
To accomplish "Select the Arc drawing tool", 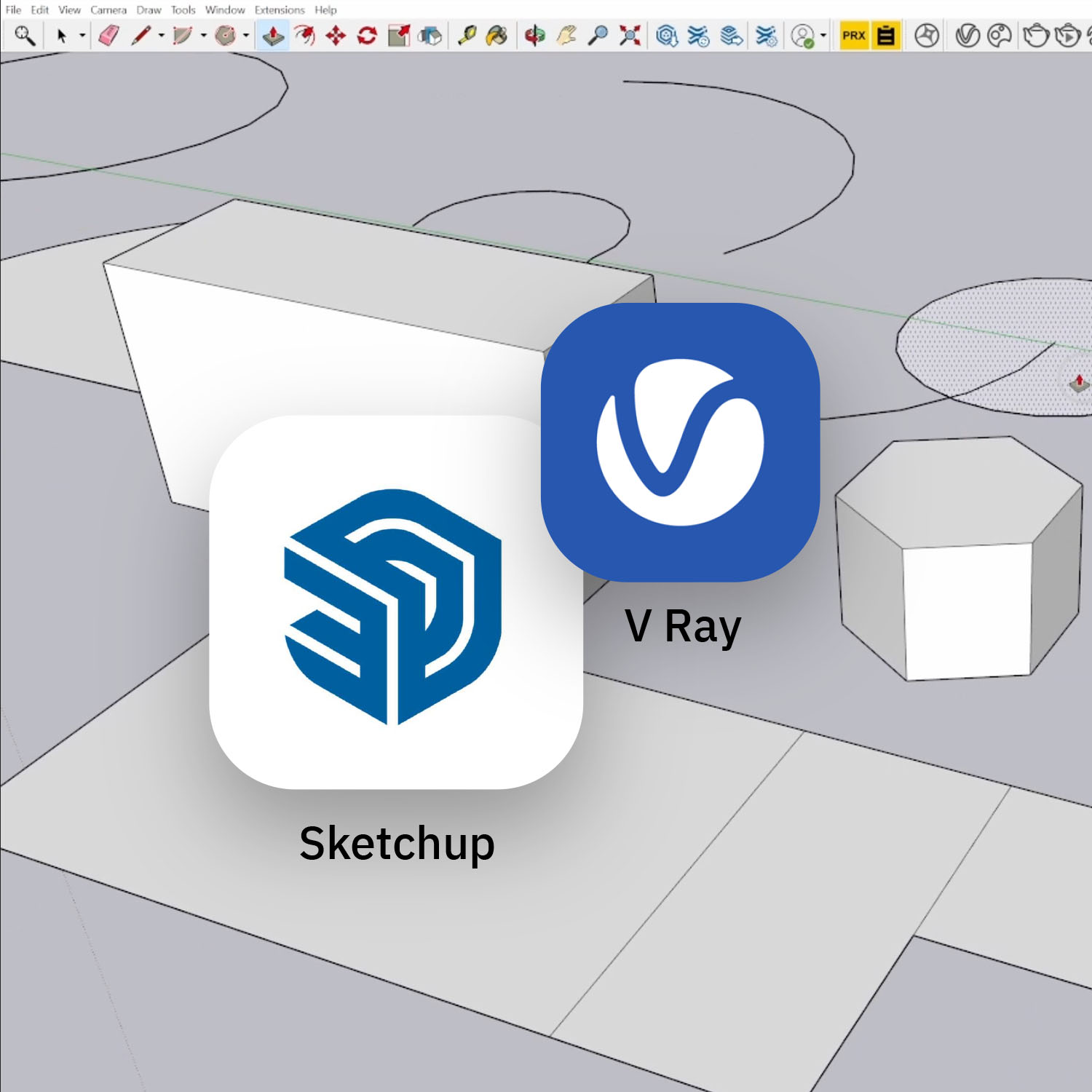I will [x=182, y=35].
